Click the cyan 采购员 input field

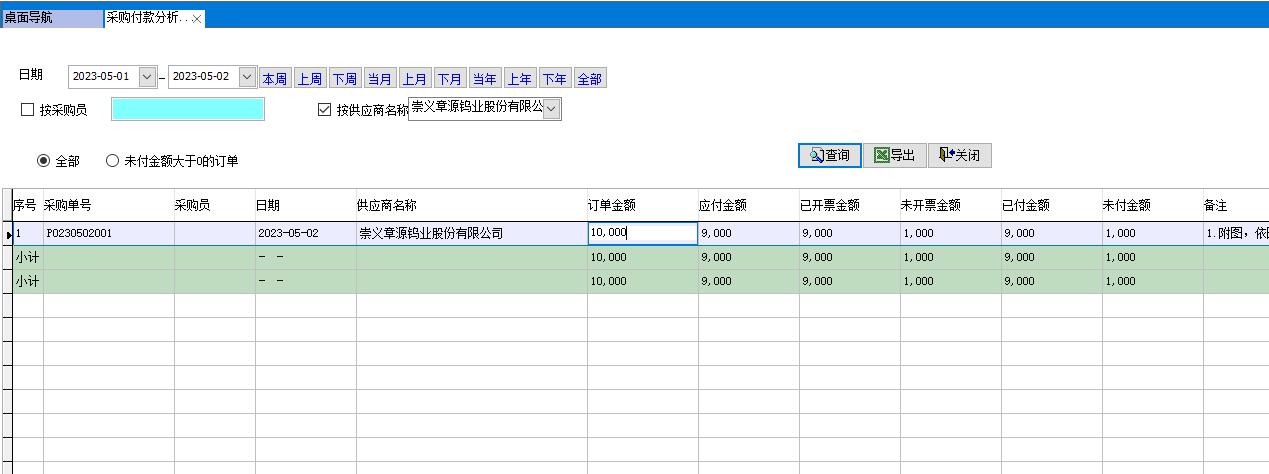pos(188,109)
